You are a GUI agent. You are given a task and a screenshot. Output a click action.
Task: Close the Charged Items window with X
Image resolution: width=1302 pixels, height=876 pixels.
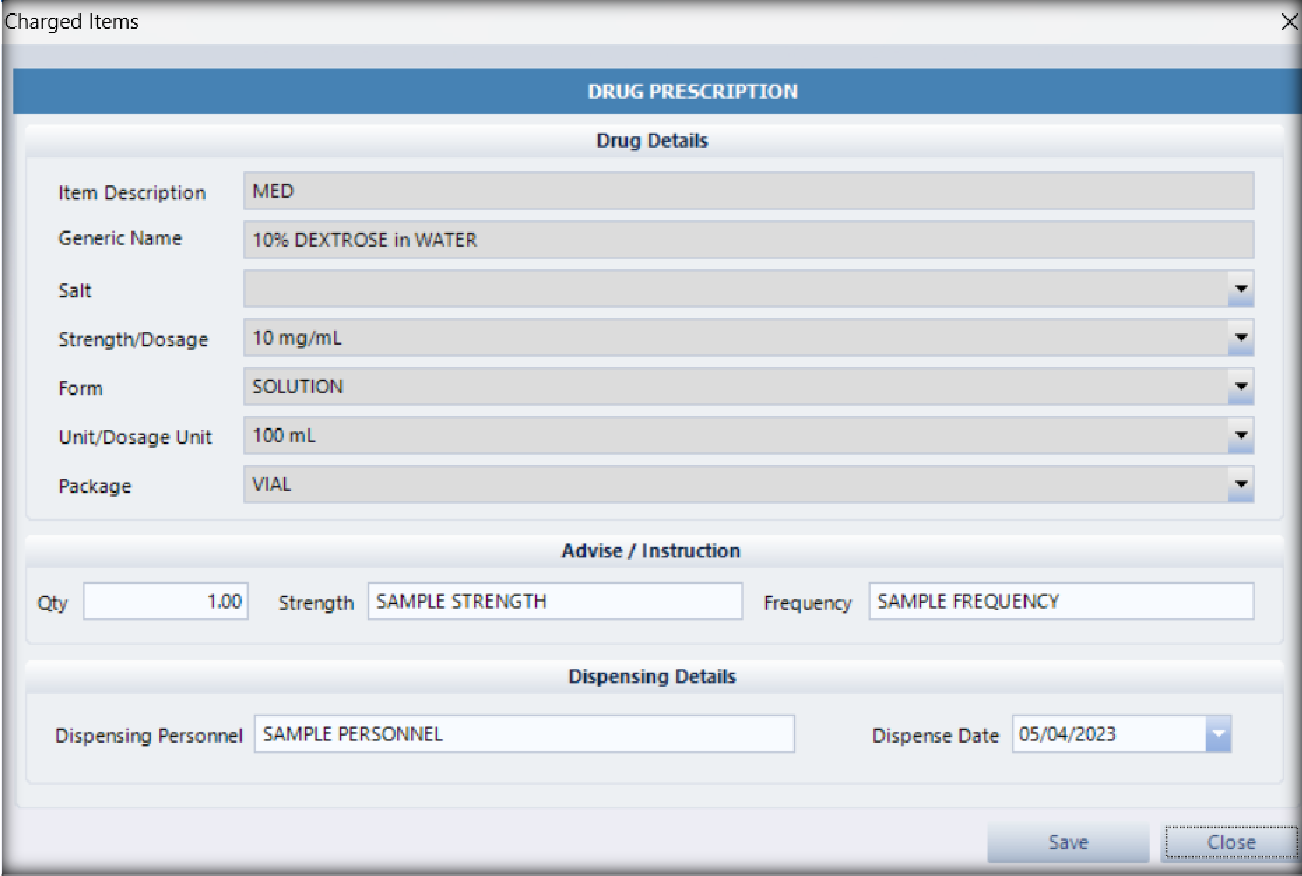click(1289, 22)
